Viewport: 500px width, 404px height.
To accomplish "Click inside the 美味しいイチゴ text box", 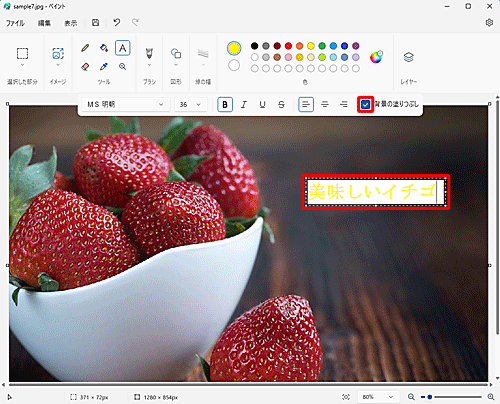I will pyautogui.click(x=376, y=192).
